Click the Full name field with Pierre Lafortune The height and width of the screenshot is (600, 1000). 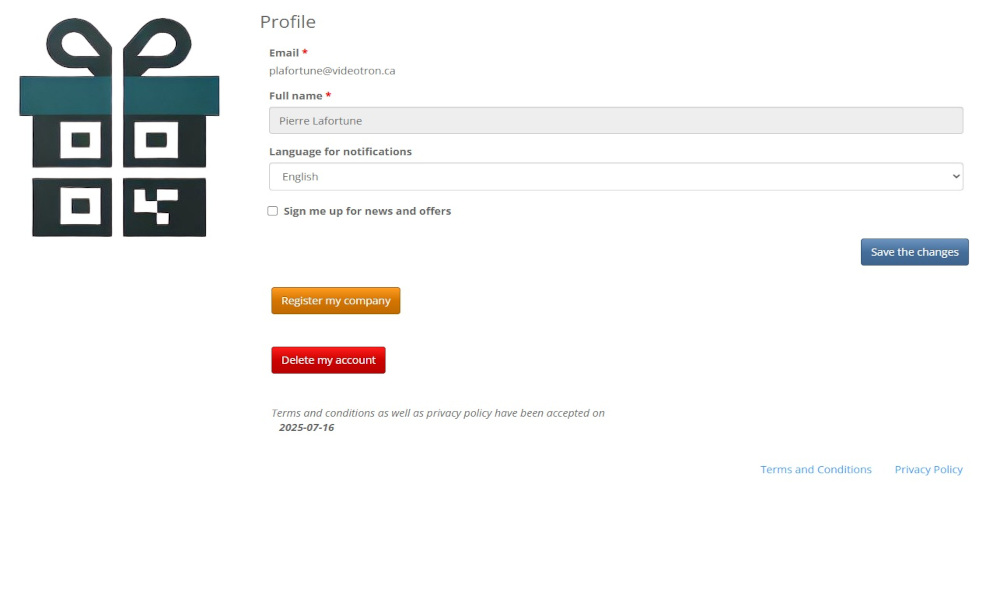coord(615,121)
